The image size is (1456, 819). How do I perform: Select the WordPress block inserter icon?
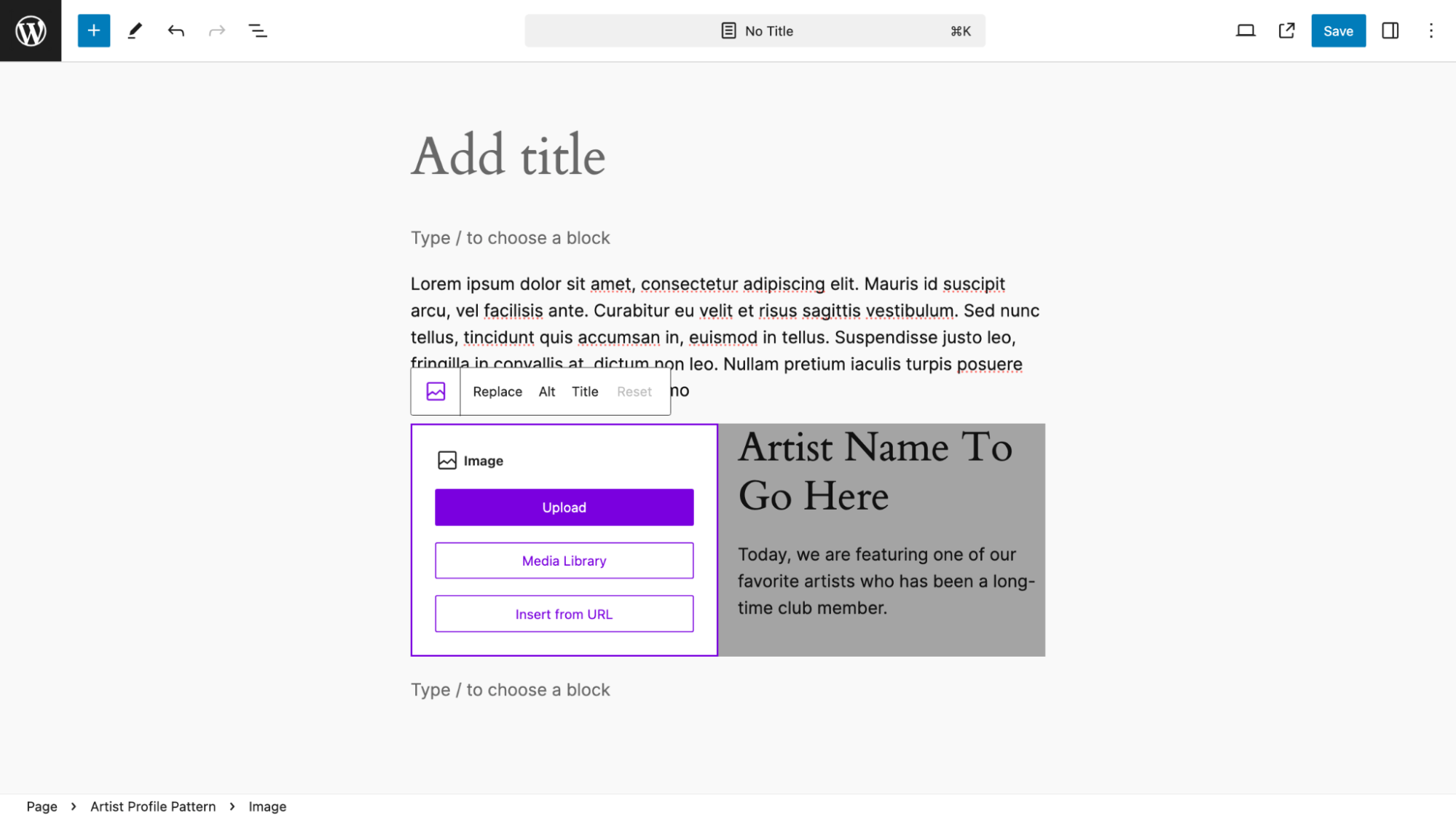pyautogui.click(x=93, y=30)
